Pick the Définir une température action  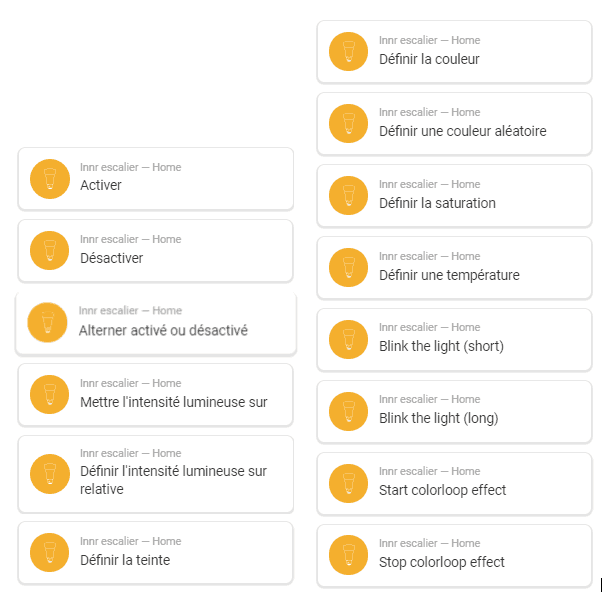(x=449, y=275)
